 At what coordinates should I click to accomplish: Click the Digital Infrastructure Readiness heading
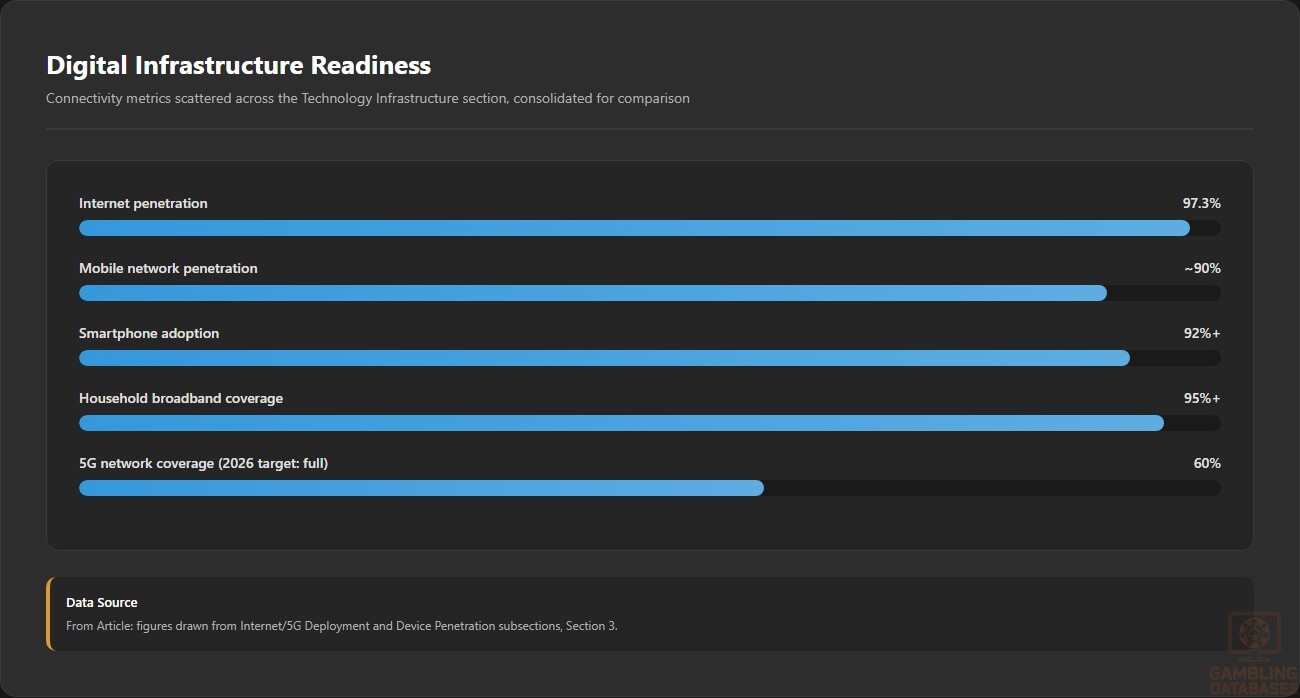click(x=239, y=65)
